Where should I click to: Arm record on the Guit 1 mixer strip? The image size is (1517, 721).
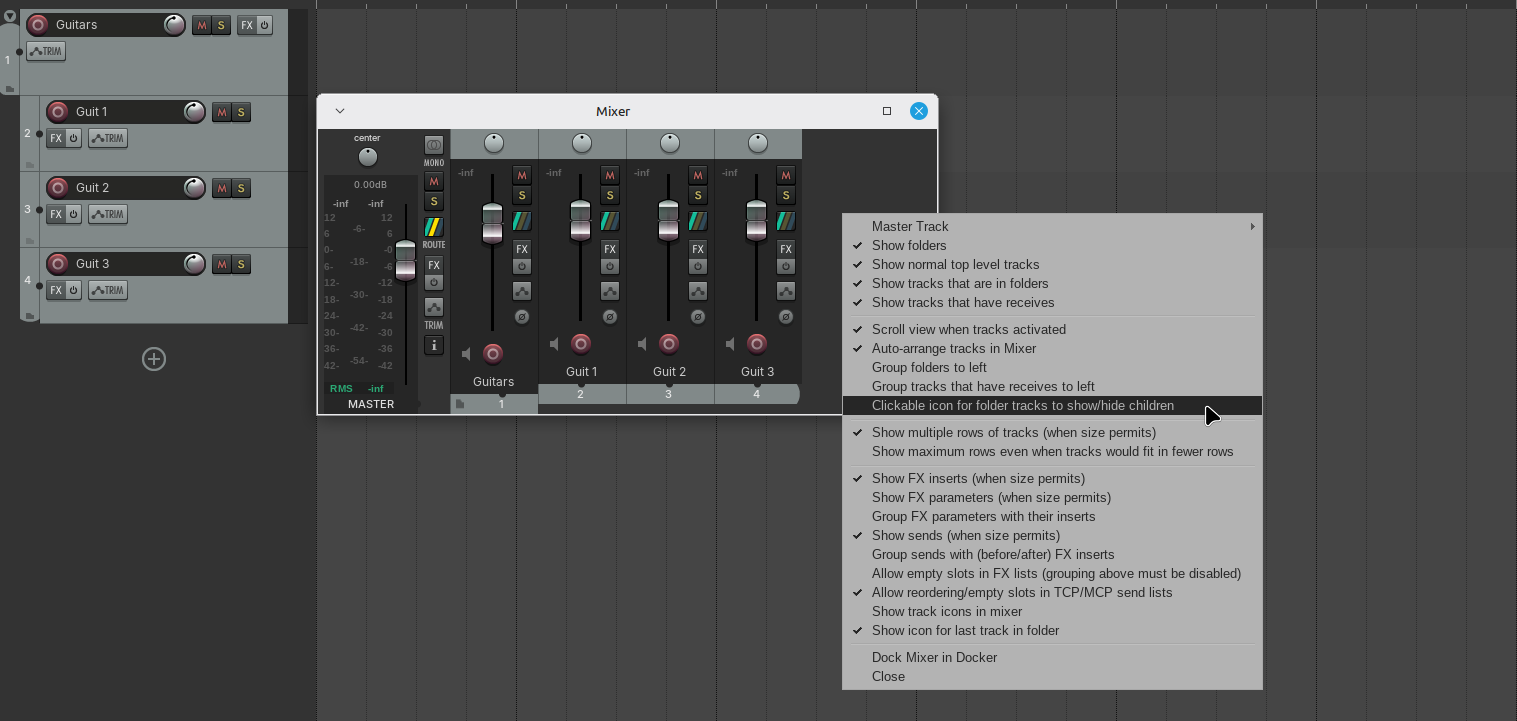pos(581,344)
